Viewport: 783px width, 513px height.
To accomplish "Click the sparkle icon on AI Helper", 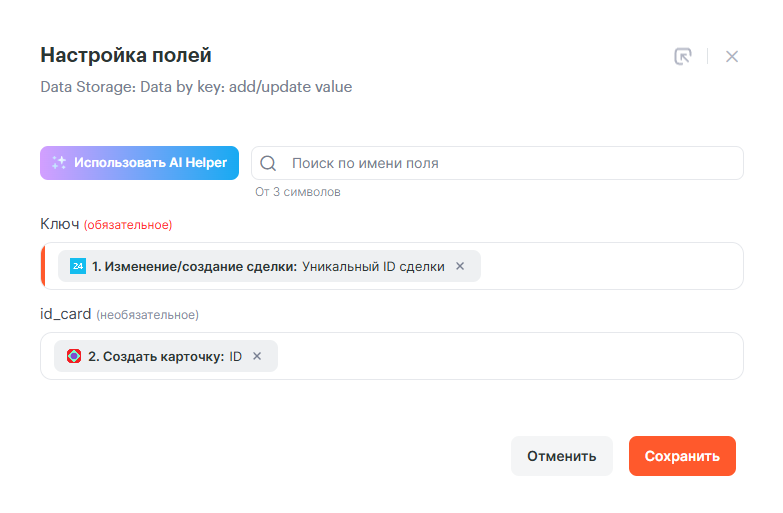I will (x=59, y=163).
